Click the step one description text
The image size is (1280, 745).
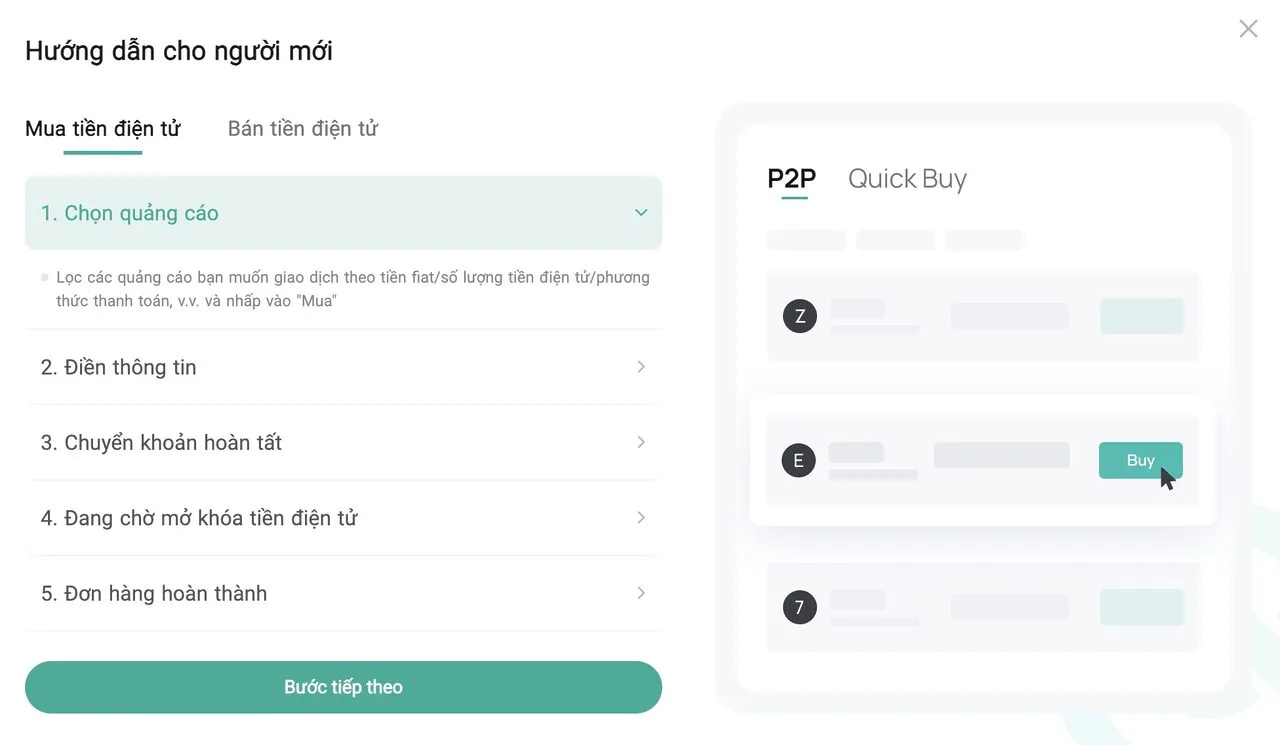[352, 289]
